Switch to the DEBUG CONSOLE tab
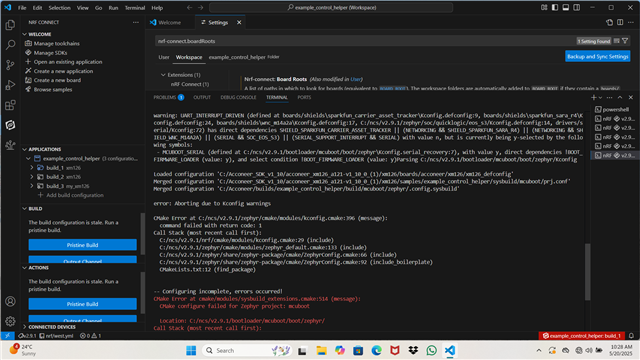Screen dimensions: 640x360 point(238,97)
